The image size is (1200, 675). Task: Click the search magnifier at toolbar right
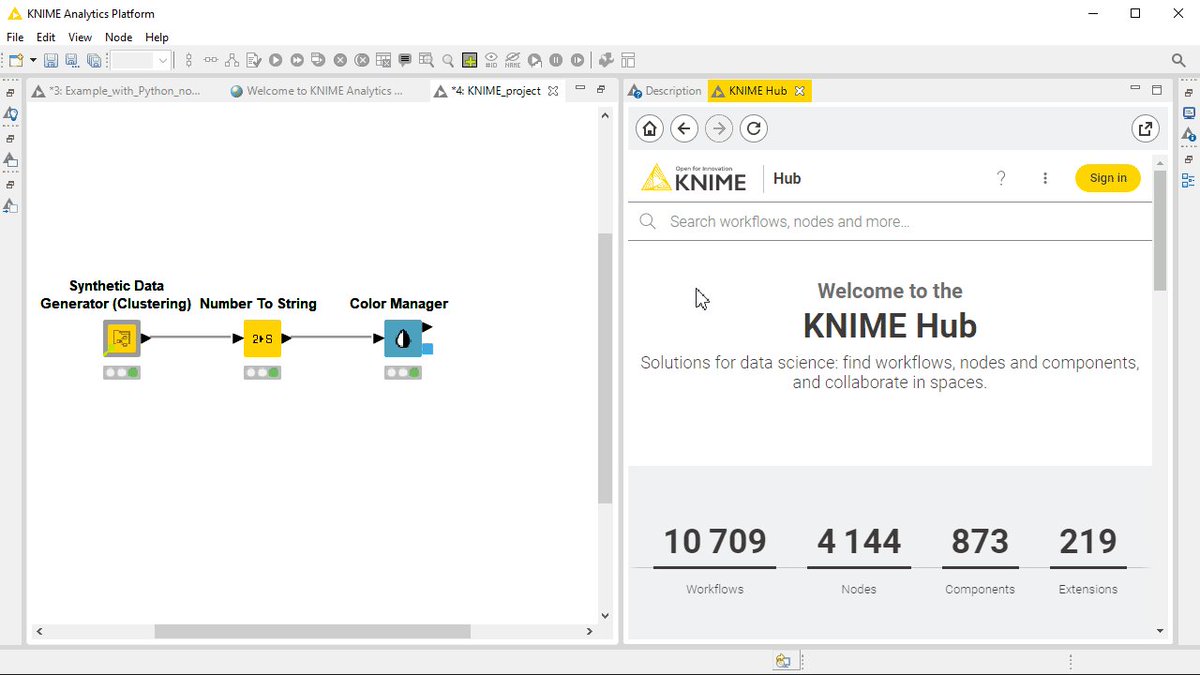tap(1179, 60)
